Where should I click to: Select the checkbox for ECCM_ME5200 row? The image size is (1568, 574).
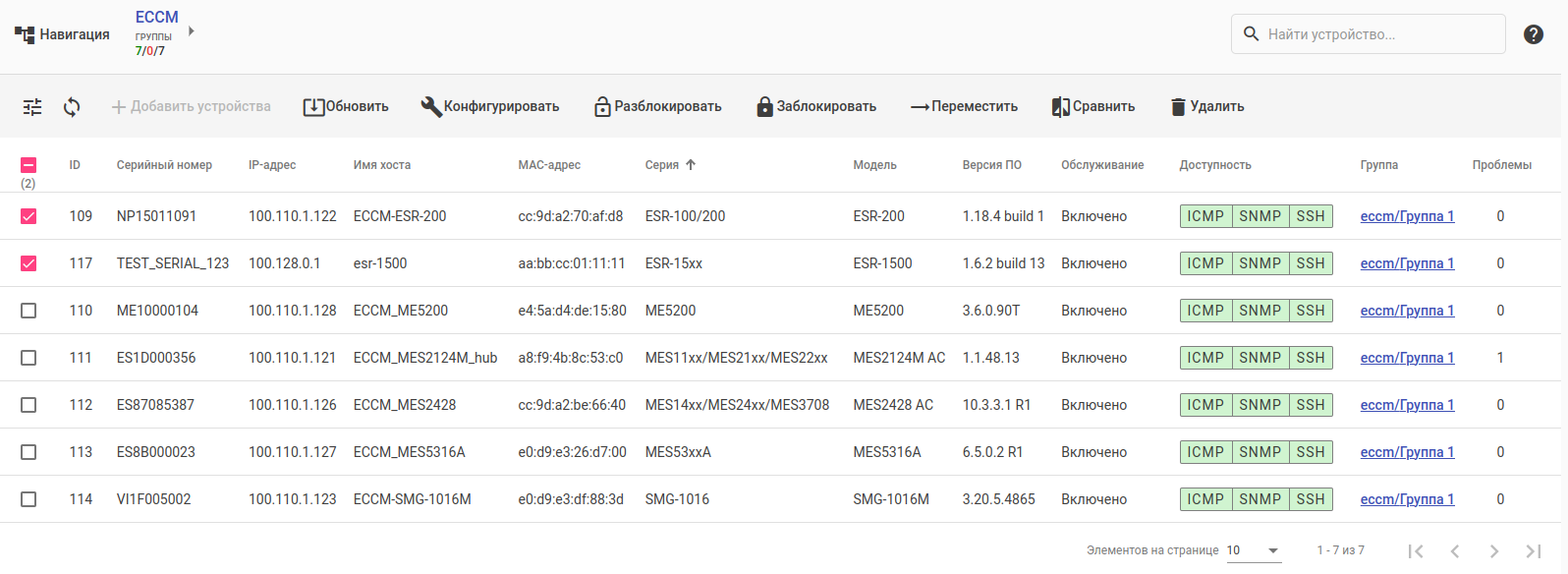point(28,311)
